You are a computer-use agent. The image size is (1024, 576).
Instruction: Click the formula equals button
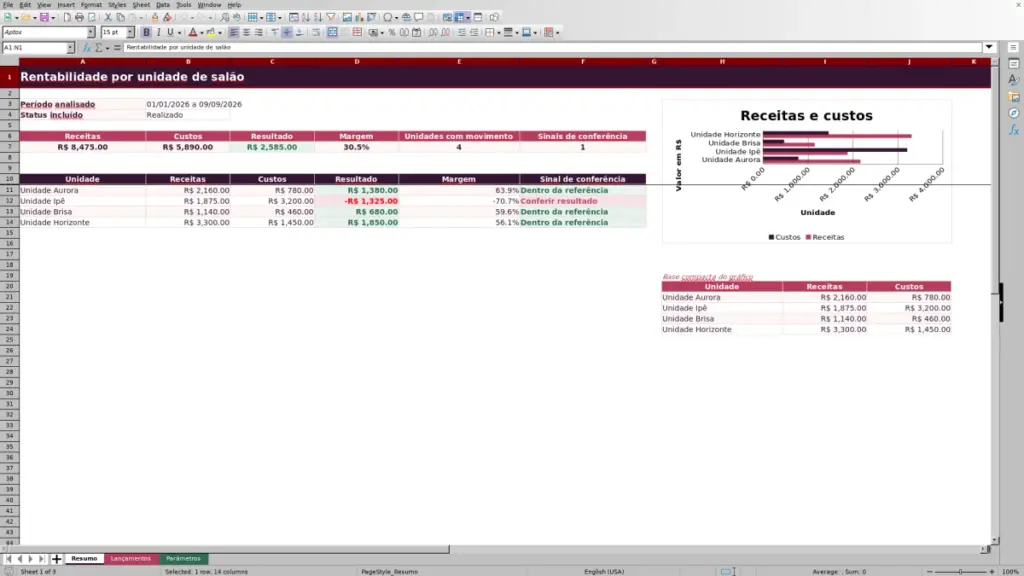point(117,48)
